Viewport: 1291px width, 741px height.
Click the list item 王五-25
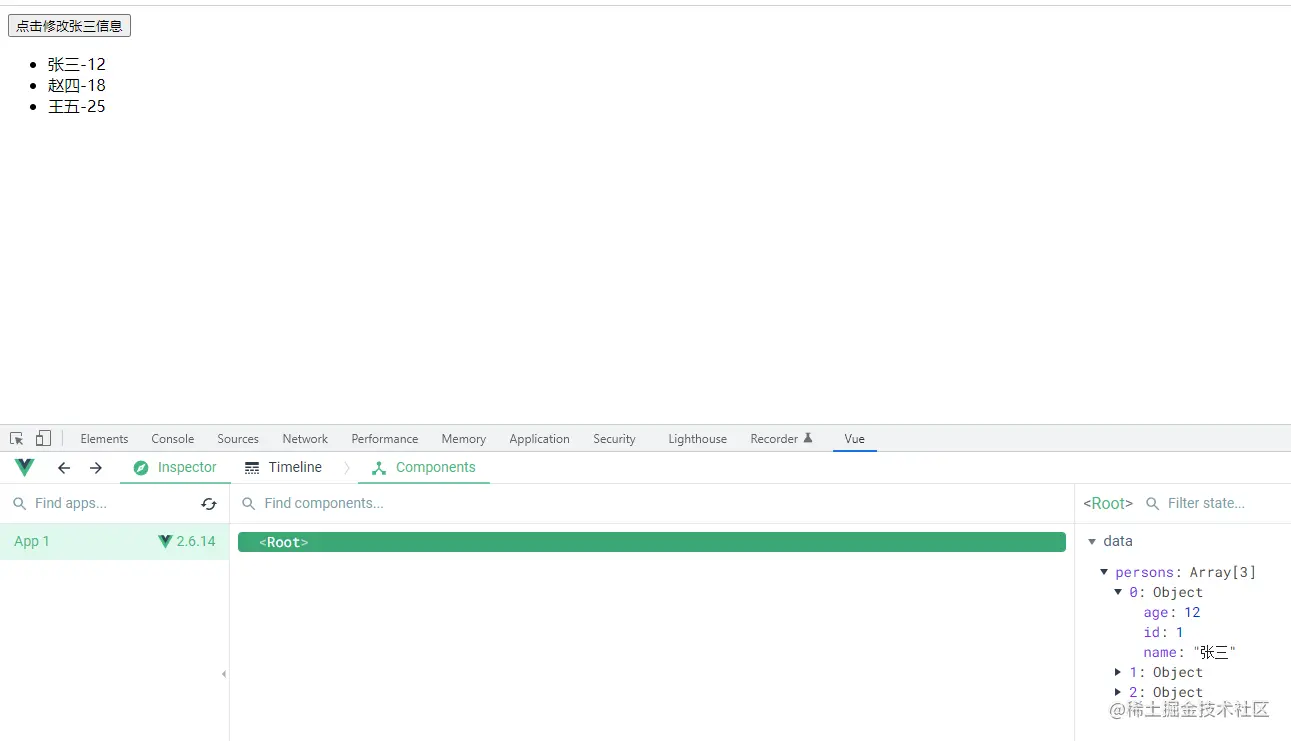[x=77, y=106]
